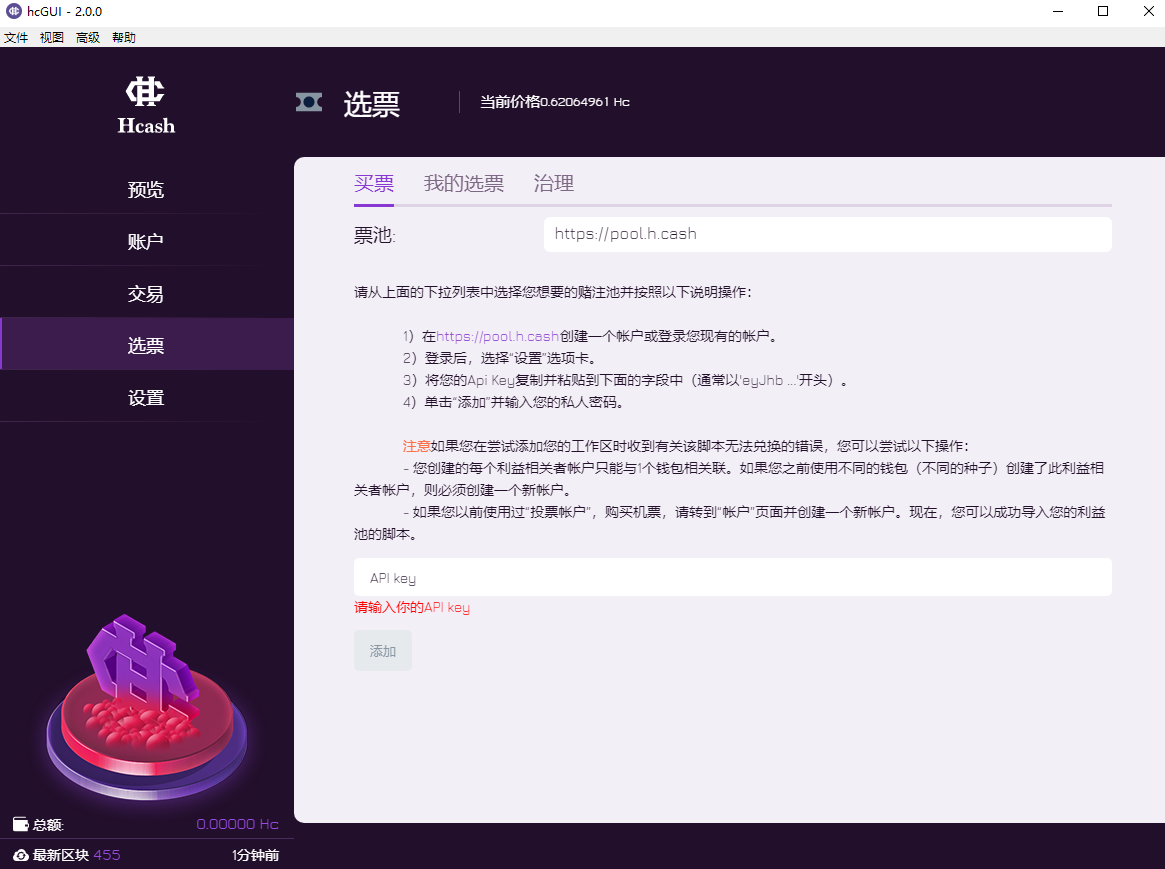Click the 最新区块 label in the sidebar

(x=61, y=855)
